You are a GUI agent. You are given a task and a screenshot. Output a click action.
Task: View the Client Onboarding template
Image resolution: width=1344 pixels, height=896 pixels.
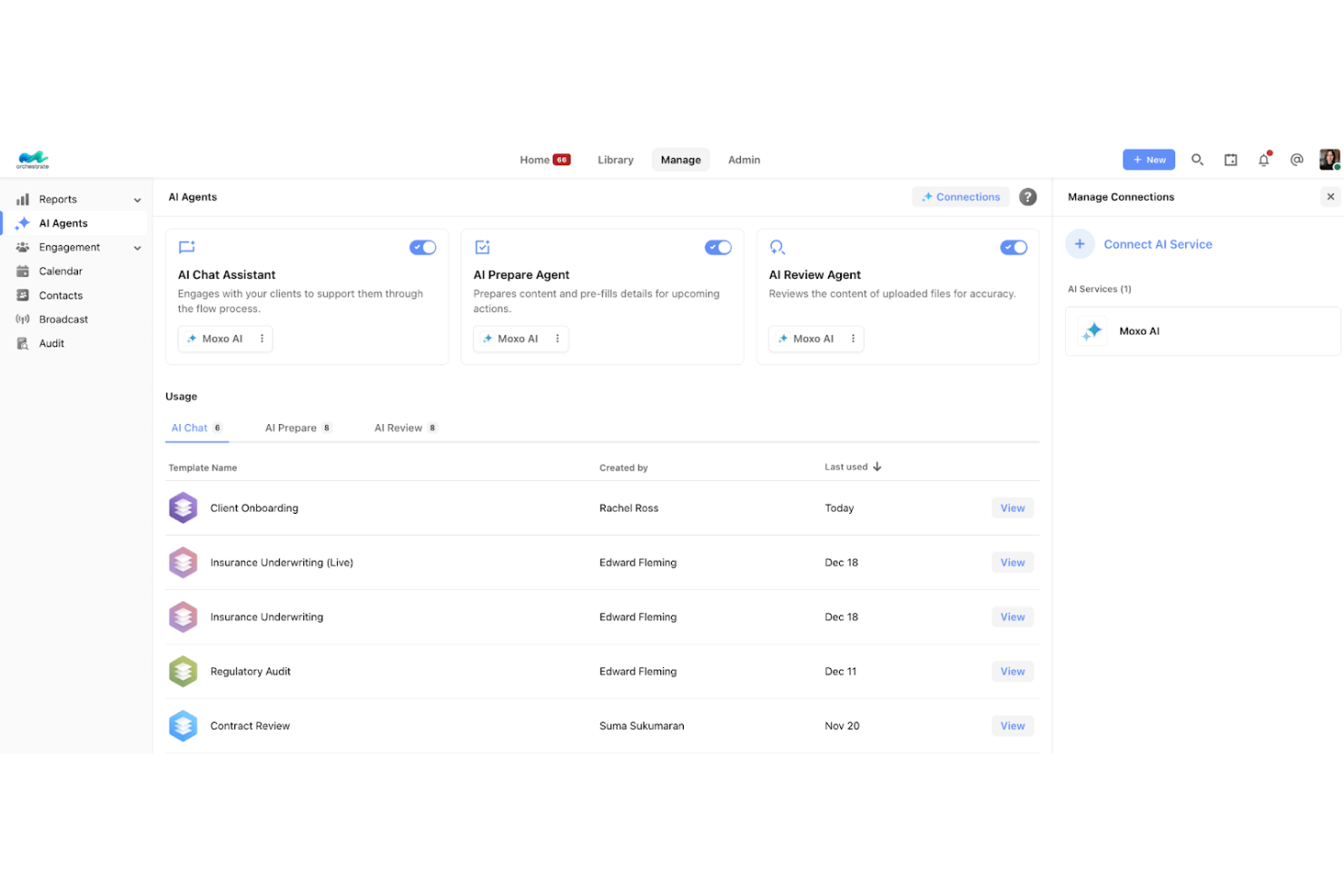coord(1012,508)
